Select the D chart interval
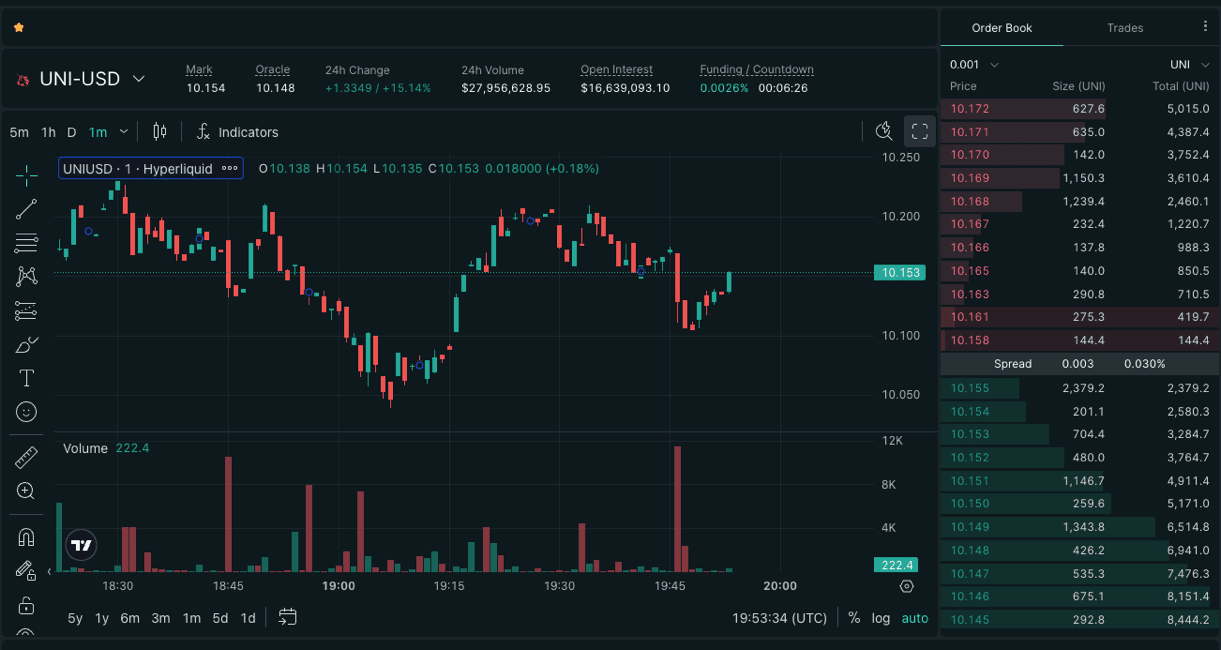The width and height of the screenshot is (1221, 650). coord(72,132)
